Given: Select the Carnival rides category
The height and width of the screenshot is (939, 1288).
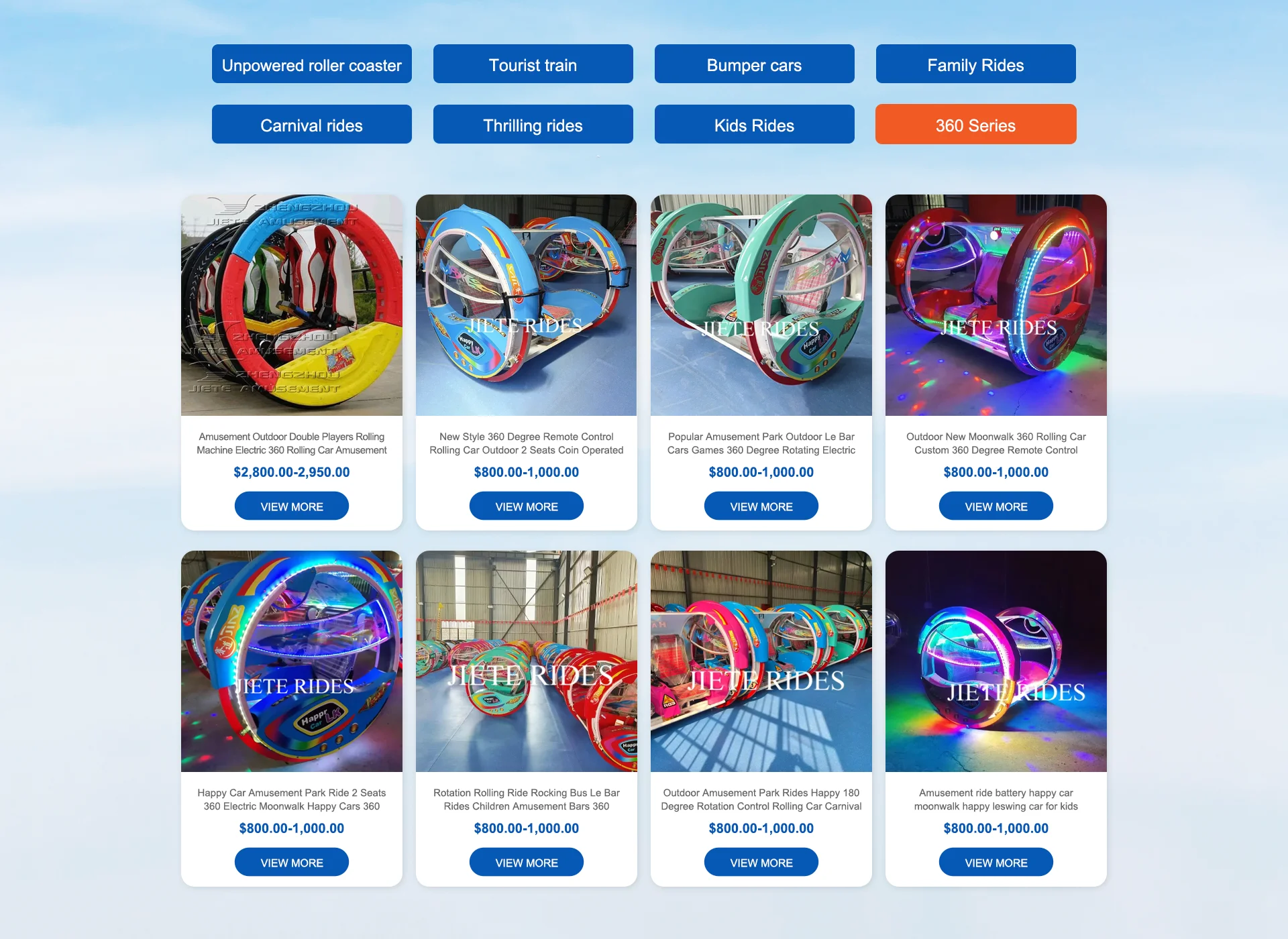Looking at the screenshot, I should pos(311,125).
